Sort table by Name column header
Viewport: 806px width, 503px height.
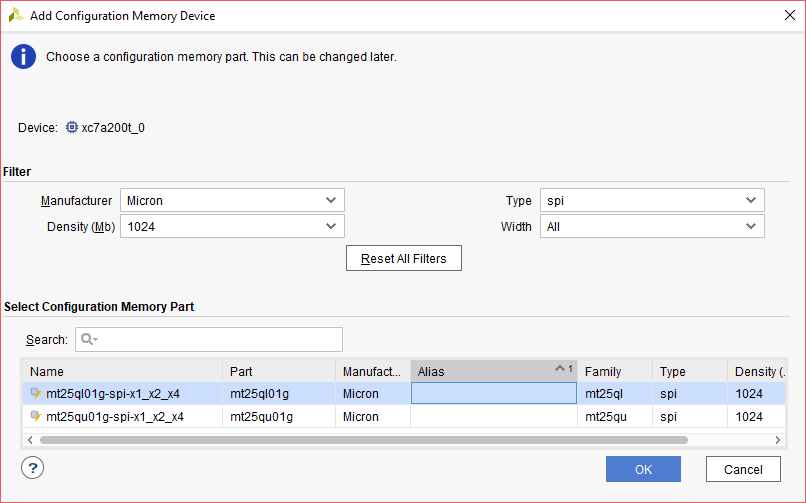pos(121,371)
